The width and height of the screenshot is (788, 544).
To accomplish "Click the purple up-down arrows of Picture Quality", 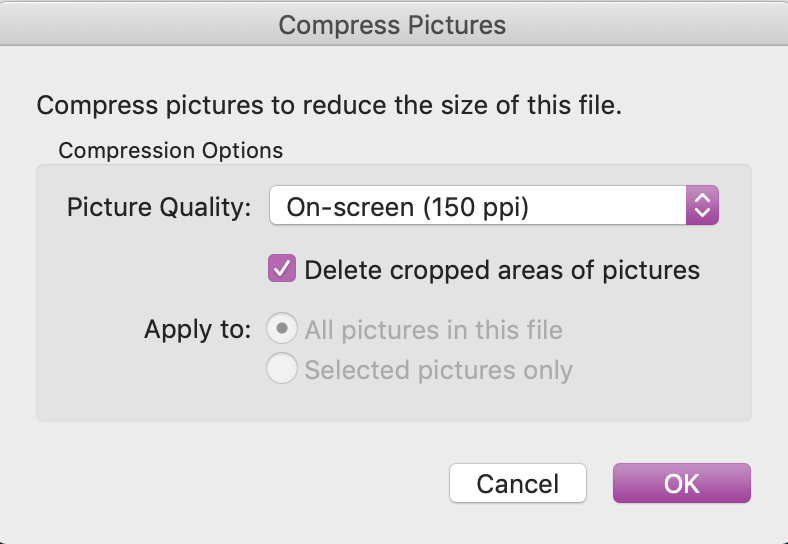I will tap(702, 207).
